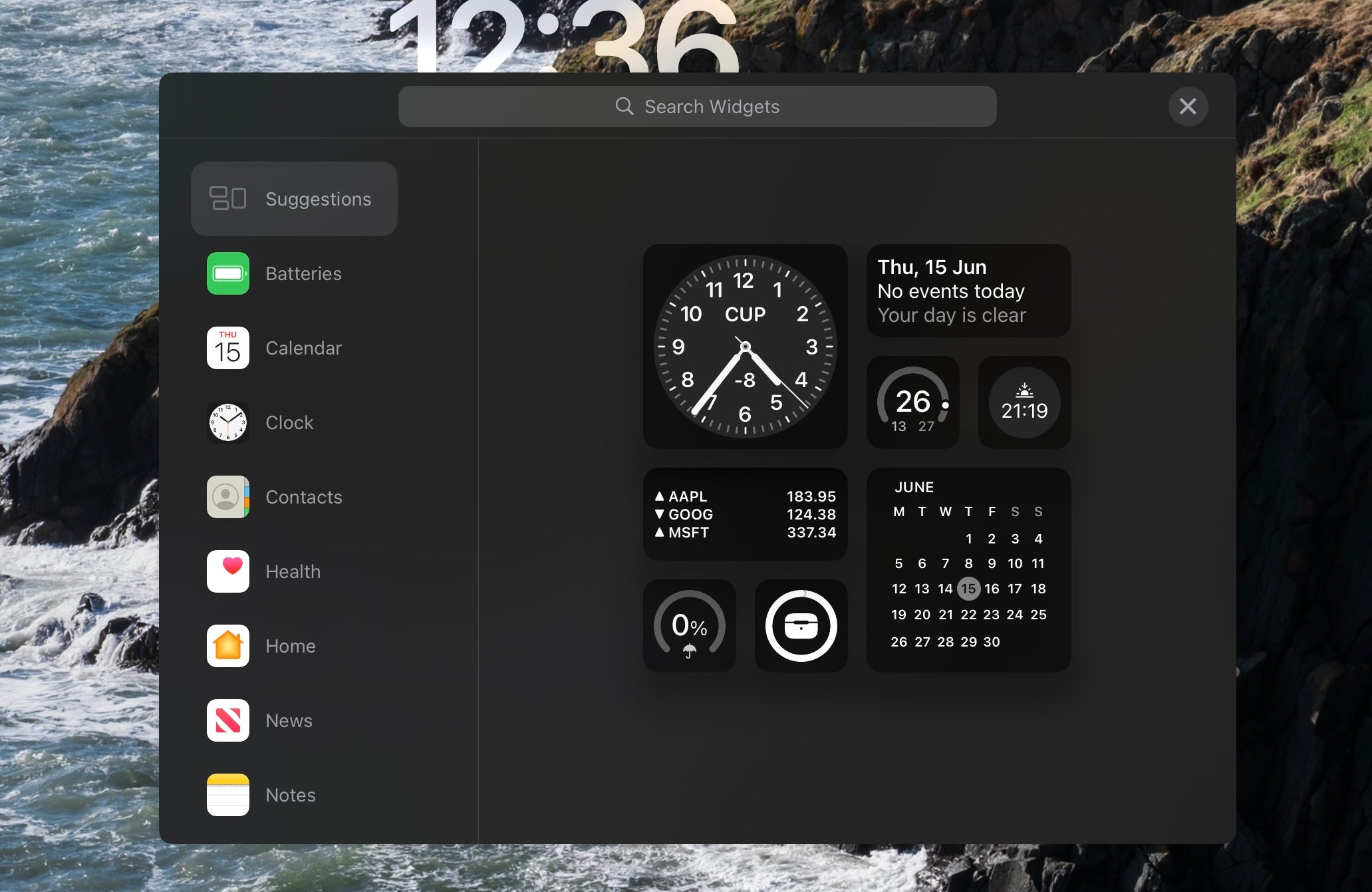Click the 'Thu, 15 Jun' date text
This screenshot has height=892, width=1372.
click(932, 267)
